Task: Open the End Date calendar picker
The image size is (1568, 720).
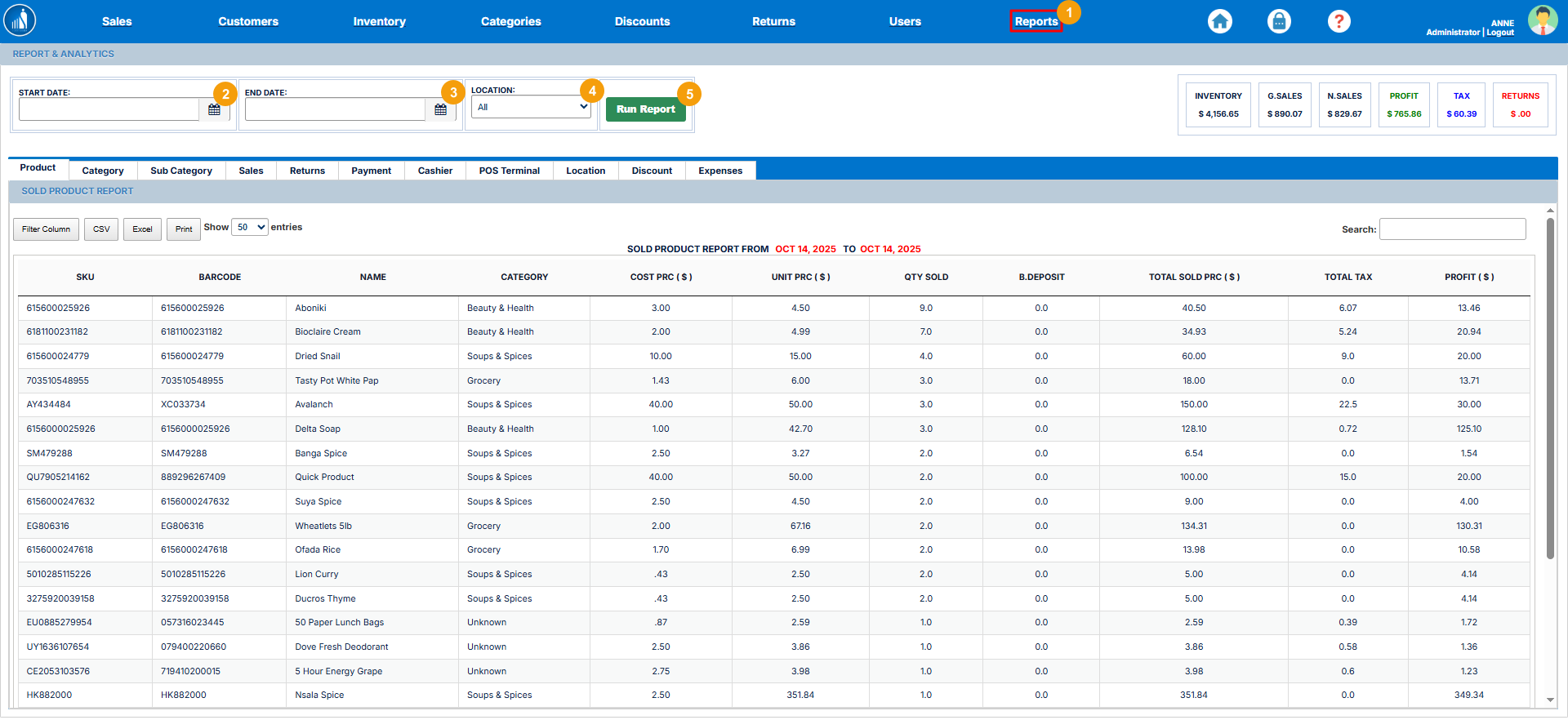Action: tap(440, 109)
